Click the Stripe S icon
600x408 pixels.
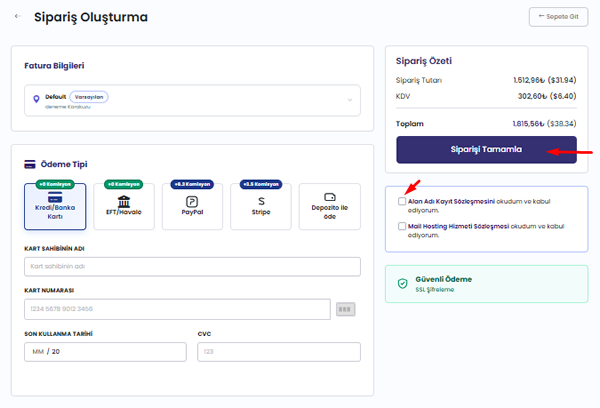pos(261,201)
